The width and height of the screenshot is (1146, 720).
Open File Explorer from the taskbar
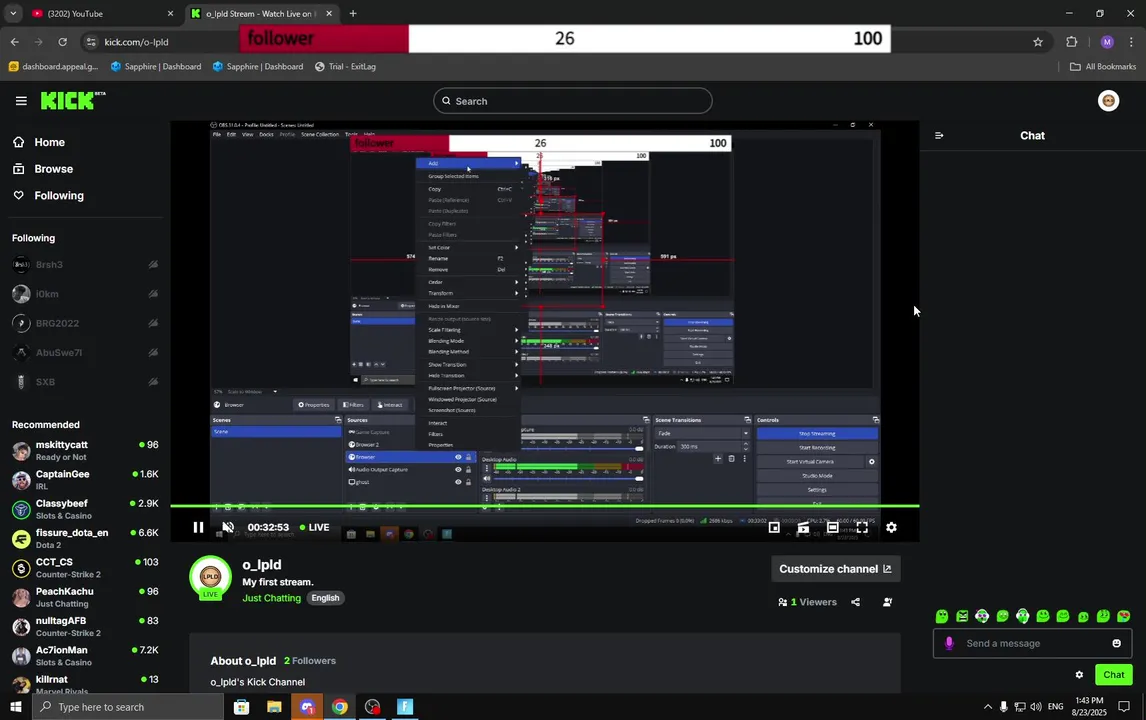point(274,707)
